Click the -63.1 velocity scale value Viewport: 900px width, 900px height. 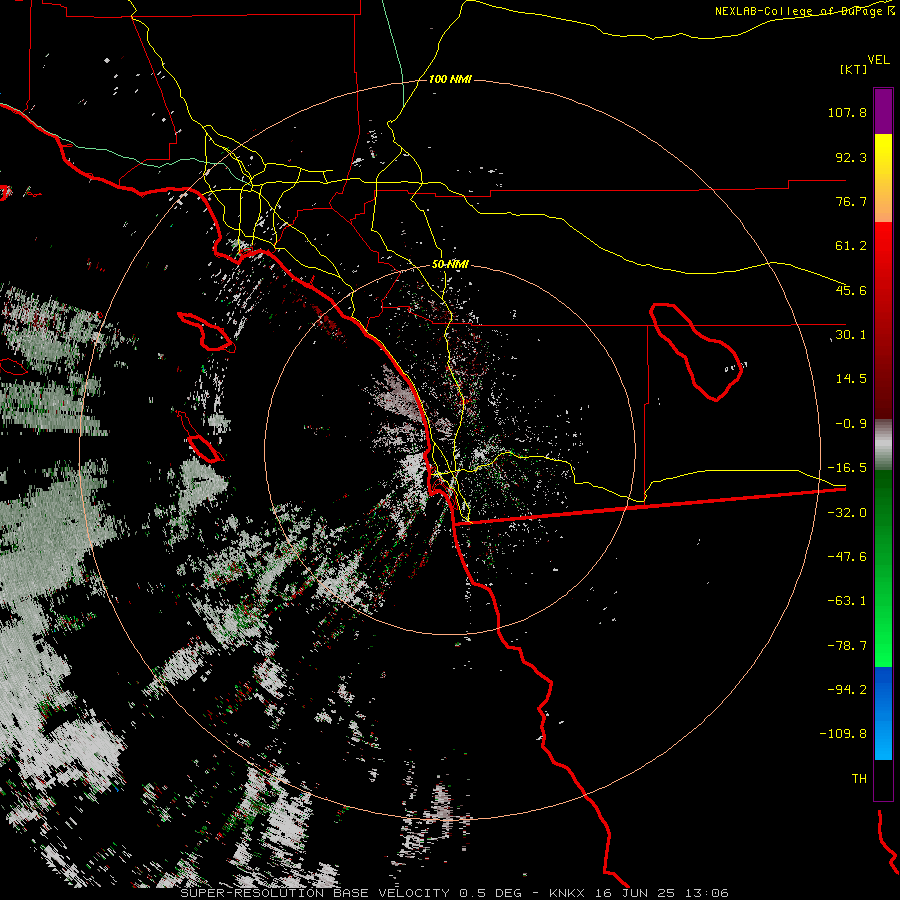click(x=847, y=601)
